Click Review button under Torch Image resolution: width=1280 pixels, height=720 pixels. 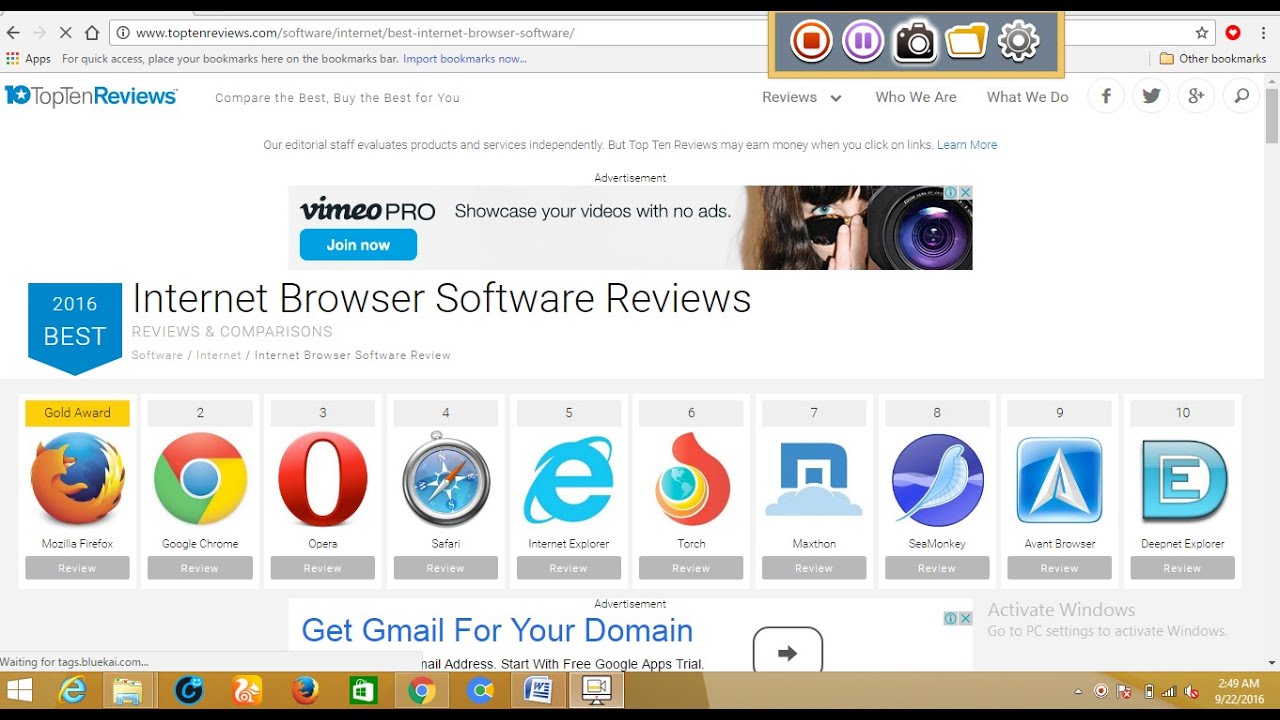691,568
